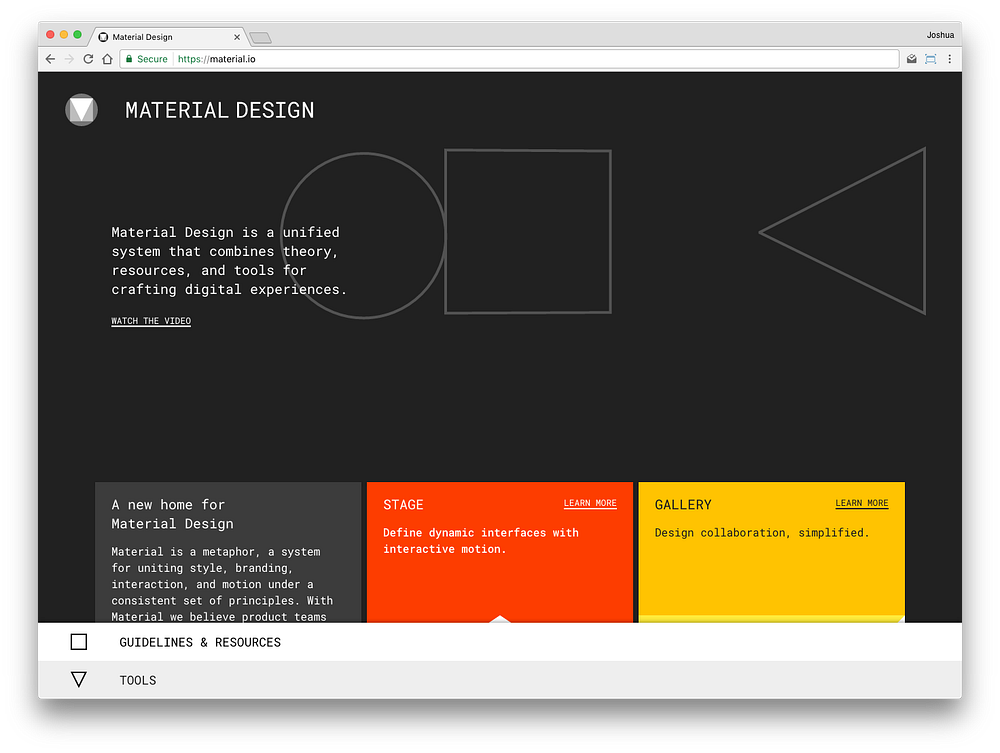Screen dimensions: 1000x753
Task: Click the triangle icon beside TOOLS
Action: point(79,679)
